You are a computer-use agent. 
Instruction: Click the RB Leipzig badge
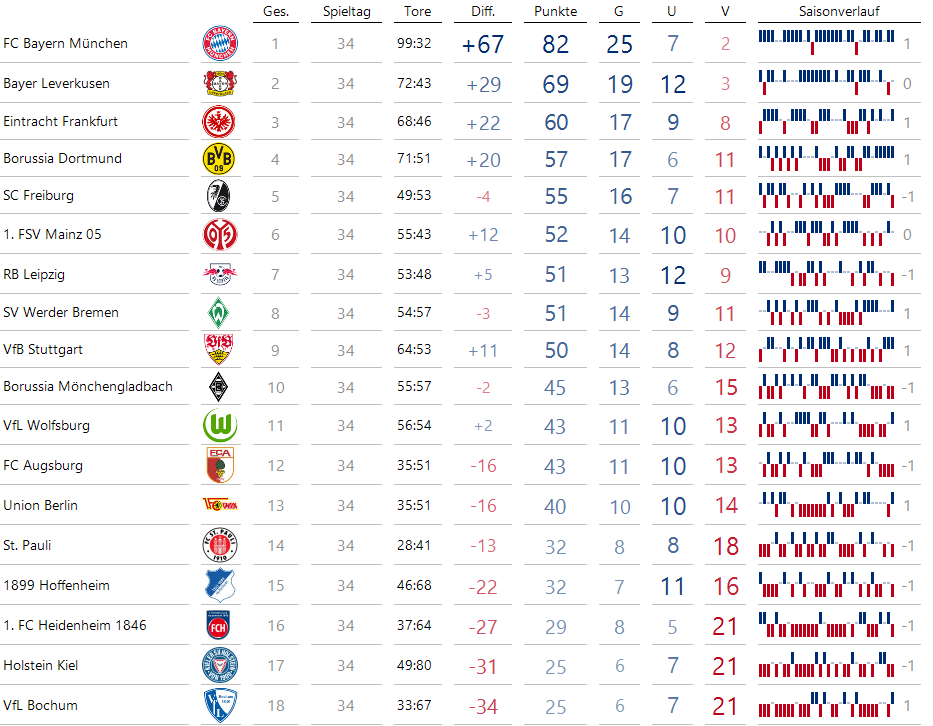(x=222, y=273)
